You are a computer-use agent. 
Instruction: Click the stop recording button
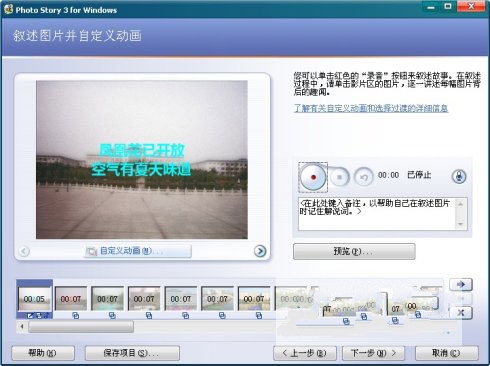(340, 177)
